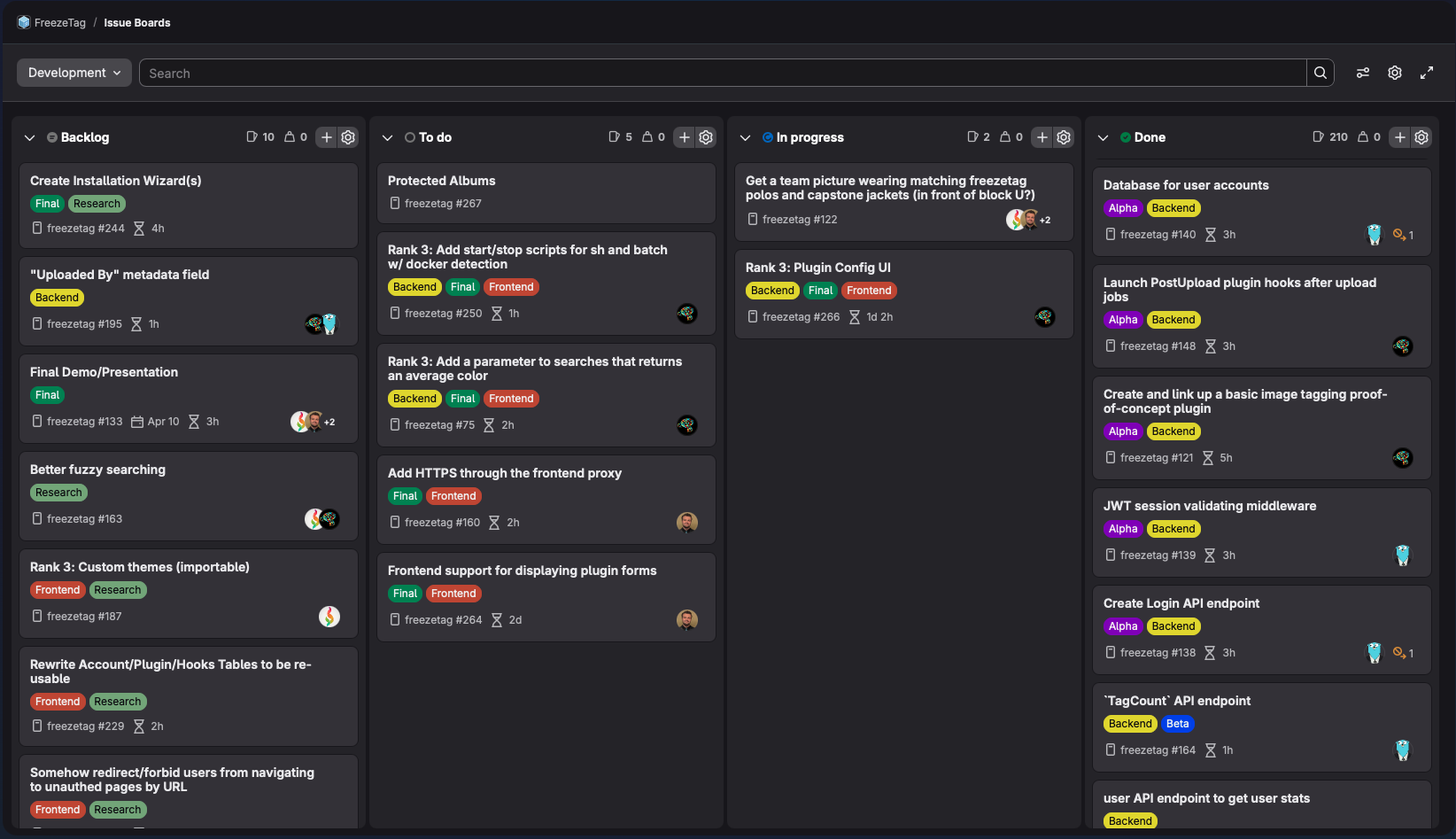Click the search magnifier icon in the search bar
Screen dimensions: 1456x839
click(1320, 73)
